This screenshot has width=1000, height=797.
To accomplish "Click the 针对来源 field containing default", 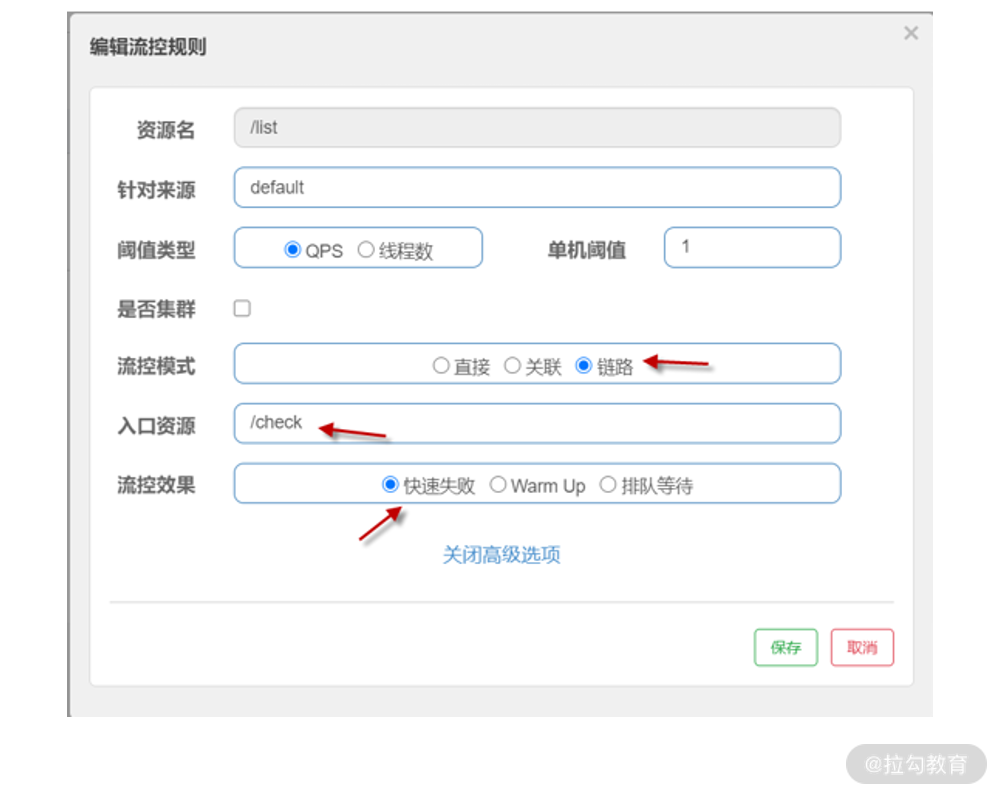I will point(537,187).
